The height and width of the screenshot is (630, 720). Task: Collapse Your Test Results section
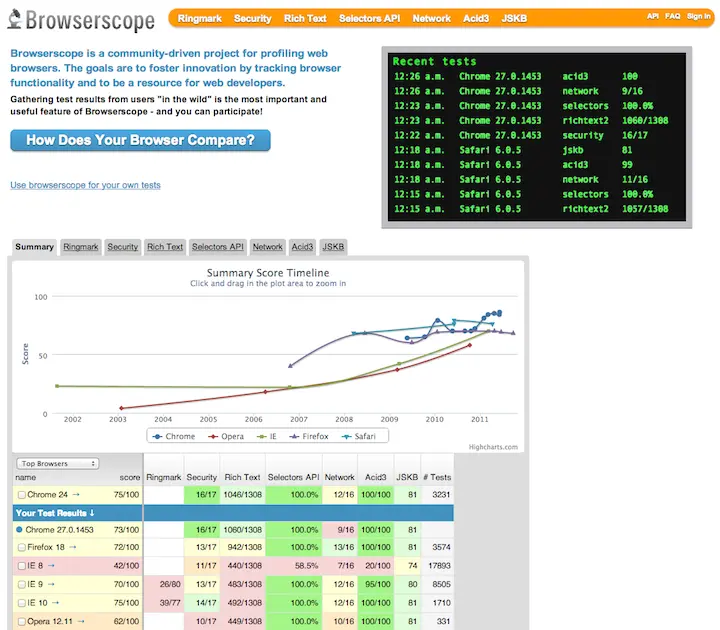pos(55,513)
